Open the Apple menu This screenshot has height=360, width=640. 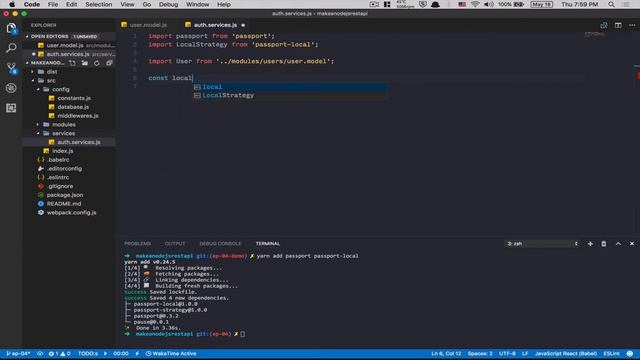[x=12, y=4]
